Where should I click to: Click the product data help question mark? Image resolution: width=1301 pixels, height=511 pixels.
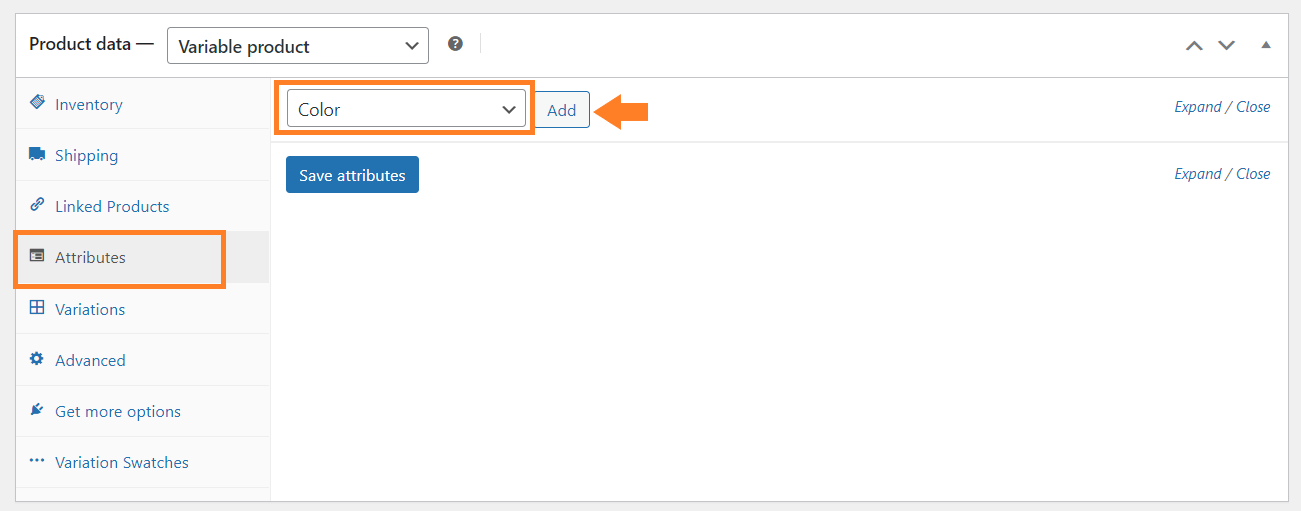(x=455, y=44)
